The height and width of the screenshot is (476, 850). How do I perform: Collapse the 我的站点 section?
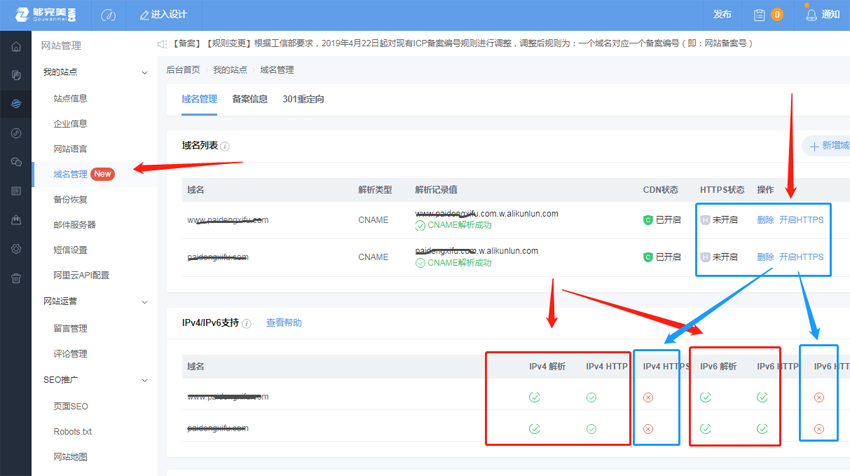coord(145,73)
